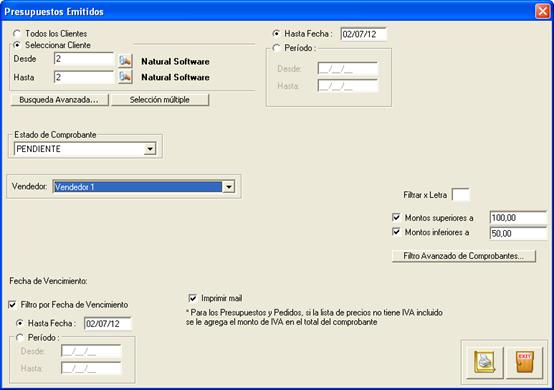This screenshot has height=390, width=554.
Task: Click the Filtrar x Letra input box
Action: click(x=461, y=194)
